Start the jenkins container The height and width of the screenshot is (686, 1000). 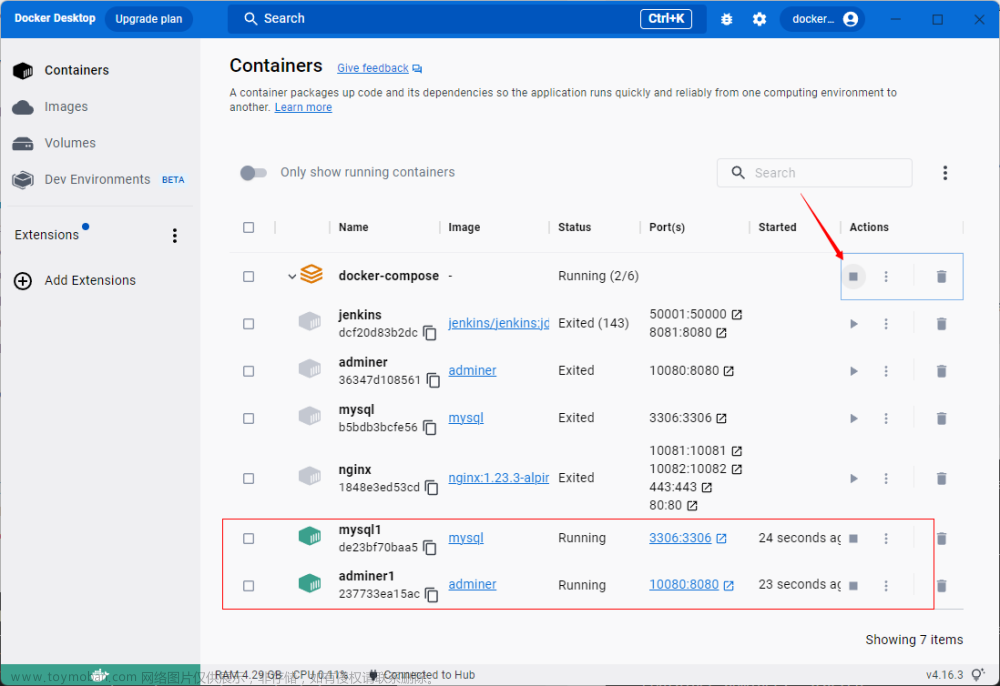click(853, 324)
